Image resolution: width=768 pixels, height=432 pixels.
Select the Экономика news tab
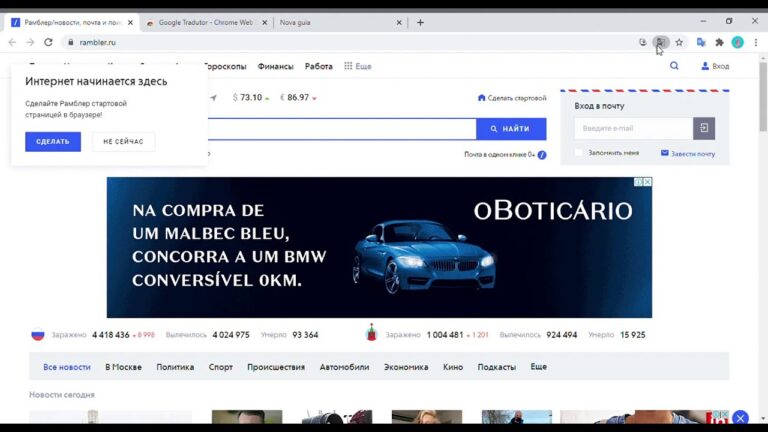(x=406, y=367)
